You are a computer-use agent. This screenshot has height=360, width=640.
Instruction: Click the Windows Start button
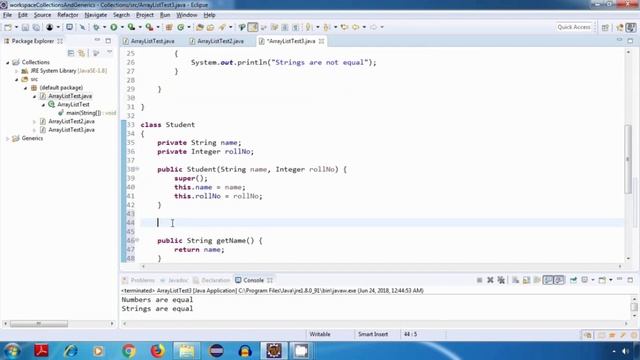click(12, 351)
